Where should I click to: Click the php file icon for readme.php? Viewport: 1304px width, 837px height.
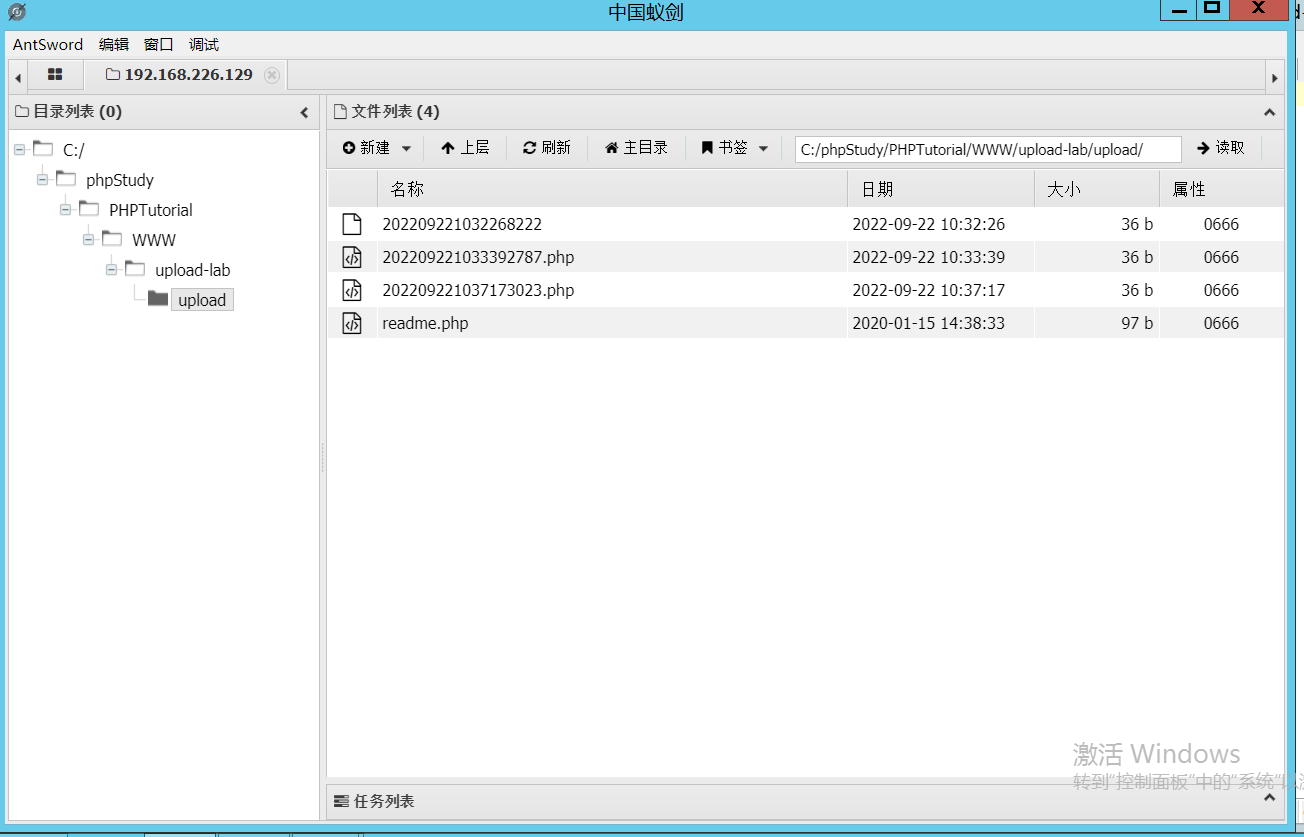[x=351, y=323]
